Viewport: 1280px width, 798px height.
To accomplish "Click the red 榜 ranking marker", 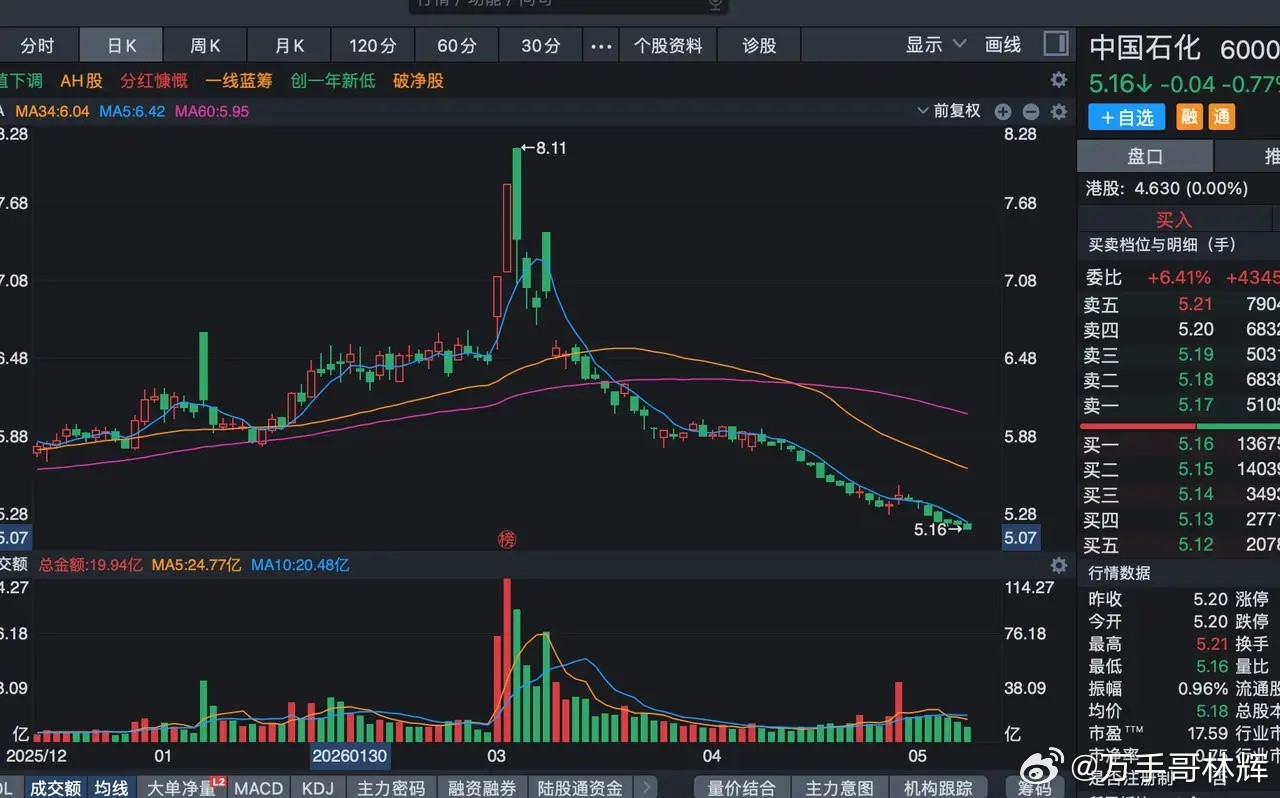I will click(506, 540).
